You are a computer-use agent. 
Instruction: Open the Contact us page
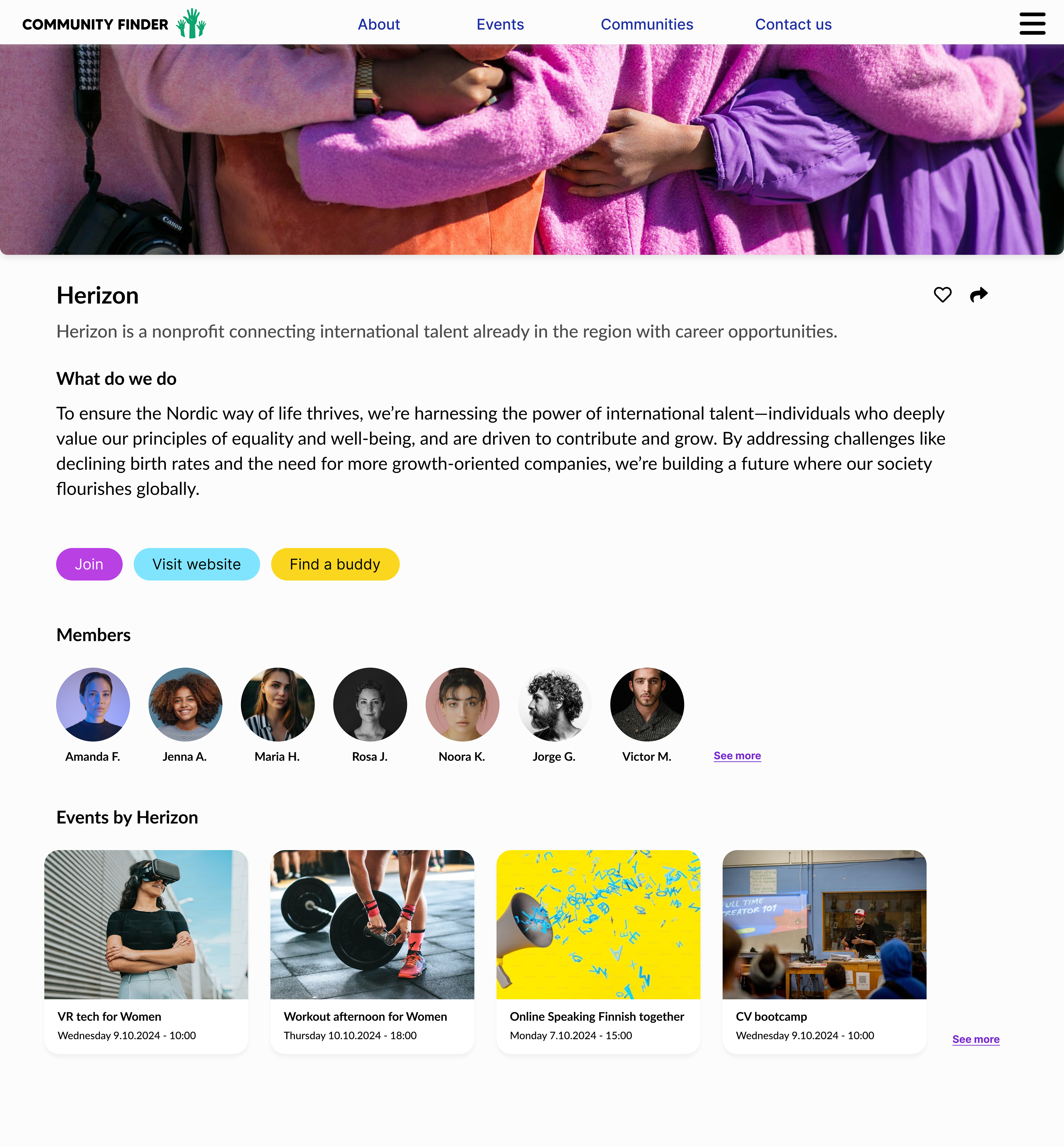coord(793,24)
